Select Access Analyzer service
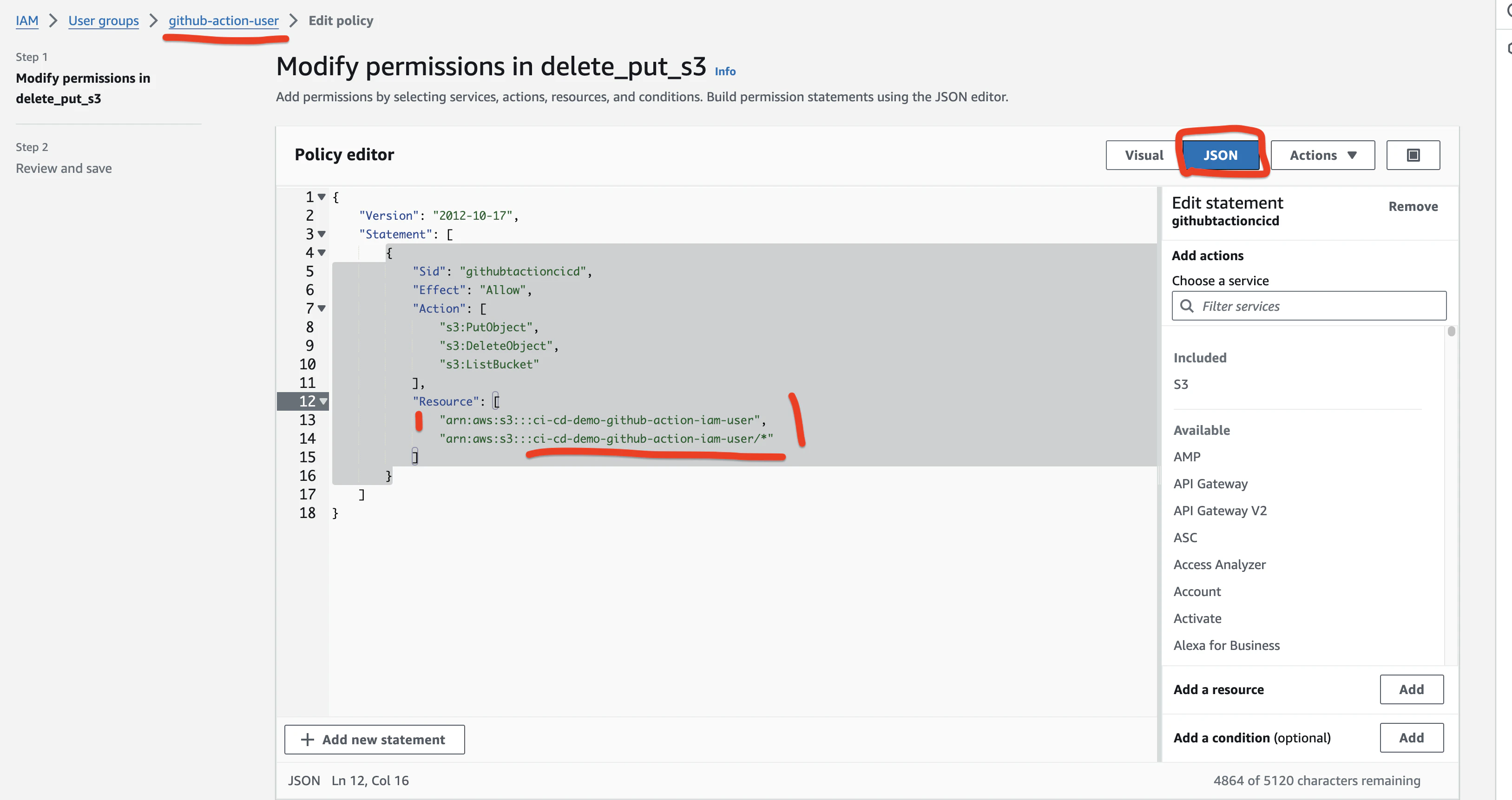Screen dimensions: 1512x800 tap(1219, 564)
